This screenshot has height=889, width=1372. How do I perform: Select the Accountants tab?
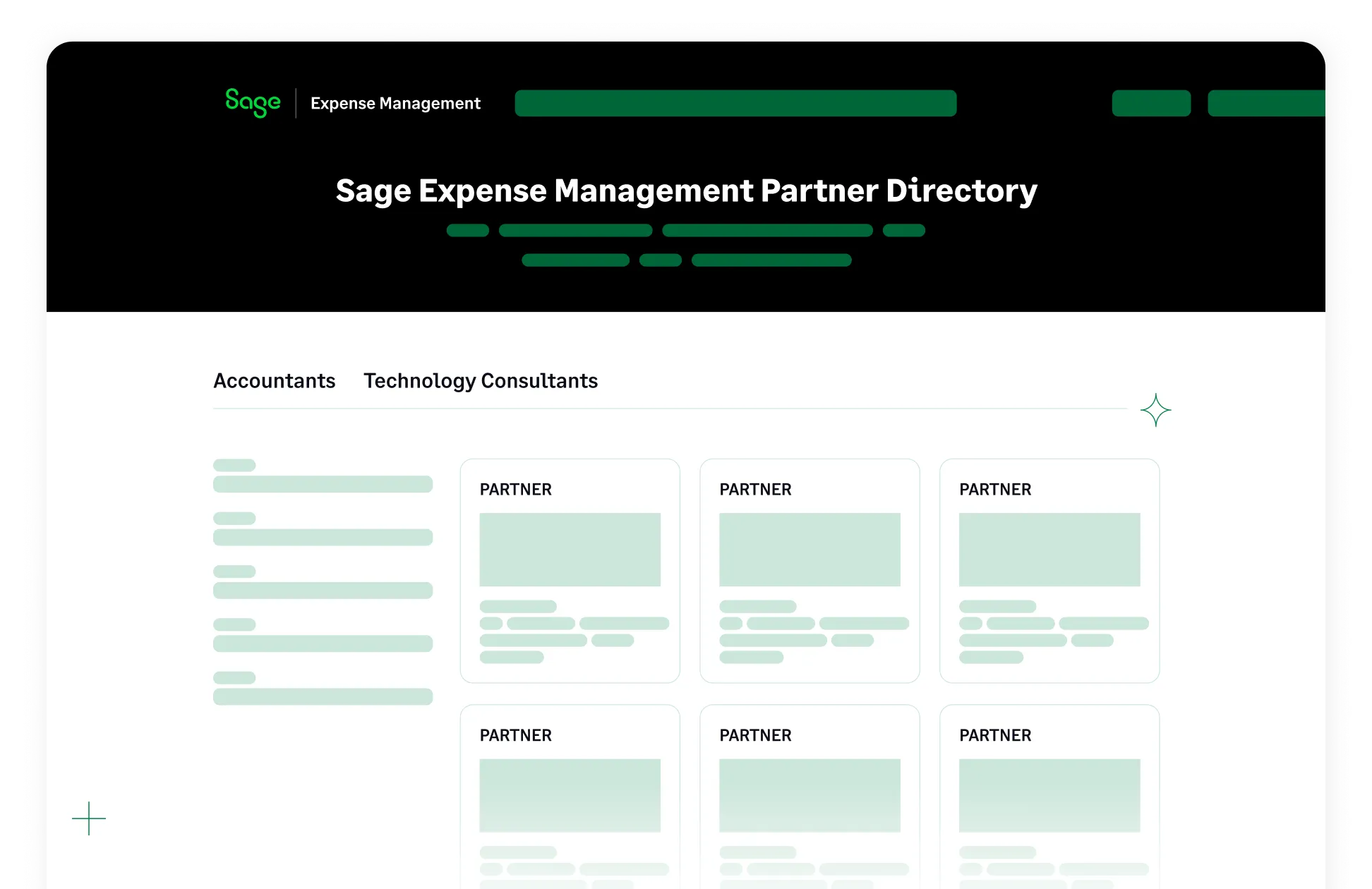click(275, 381)
